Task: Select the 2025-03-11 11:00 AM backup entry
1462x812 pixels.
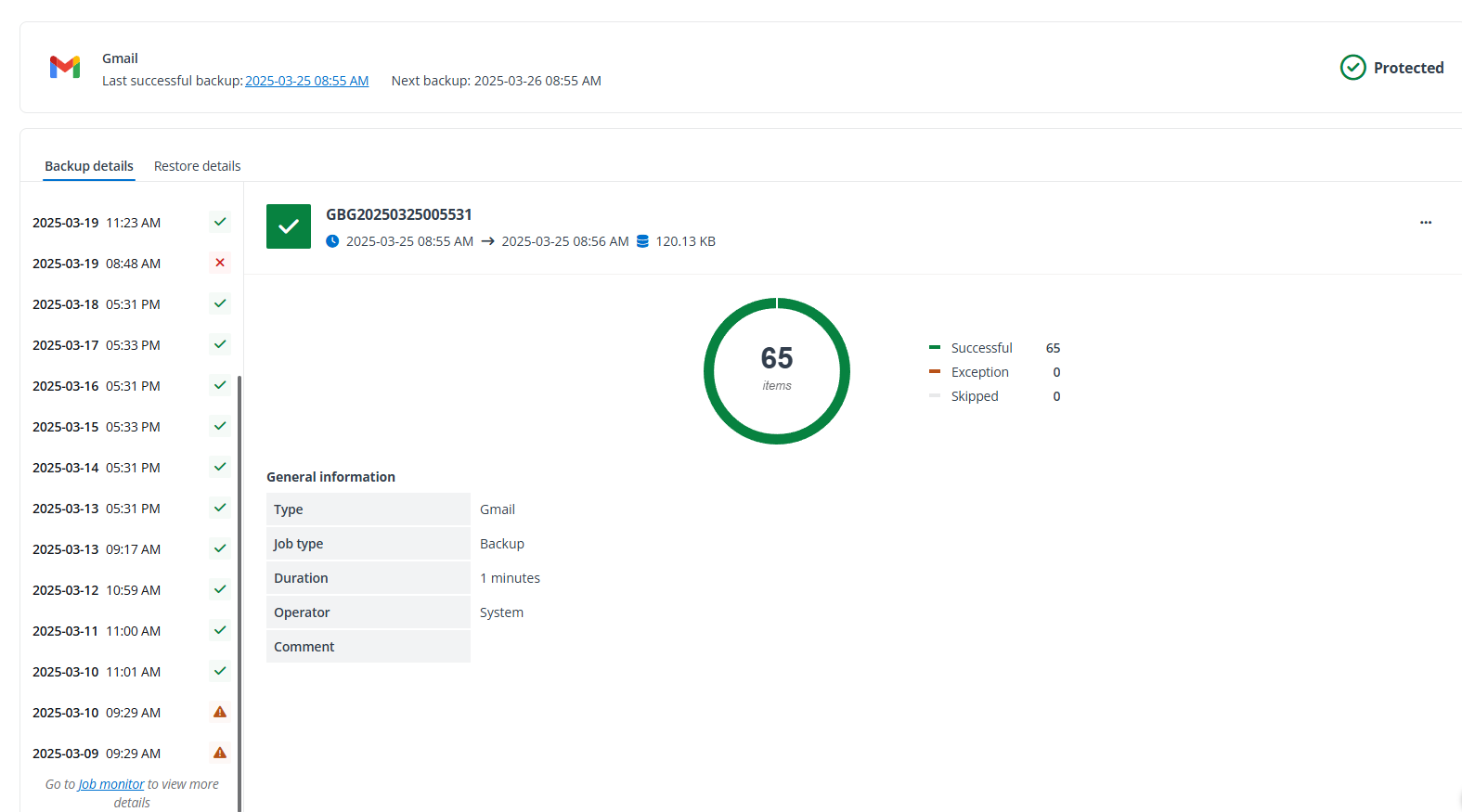Action: 97,631
